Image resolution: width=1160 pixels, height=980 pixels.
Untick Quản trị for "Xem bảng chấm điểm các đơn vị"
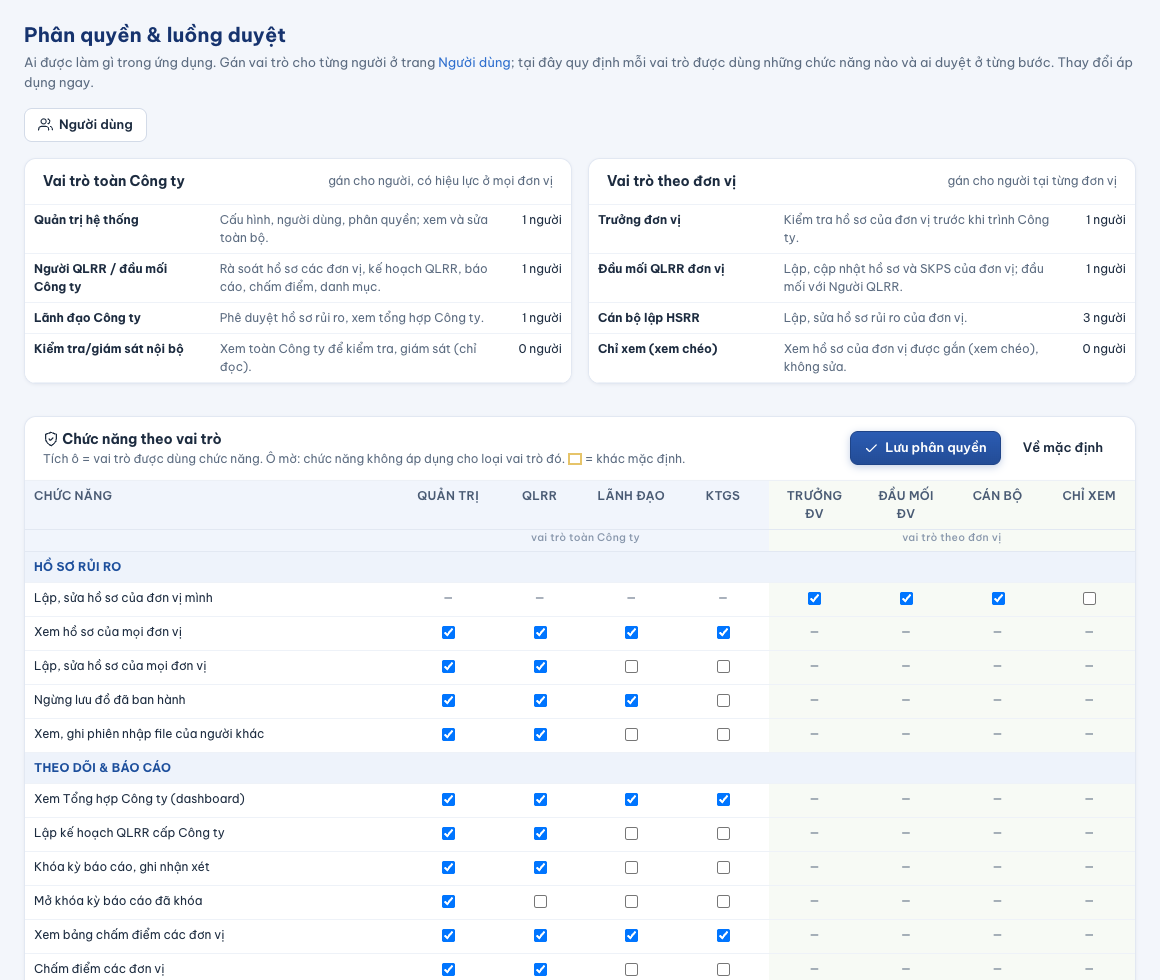point(448,936)
